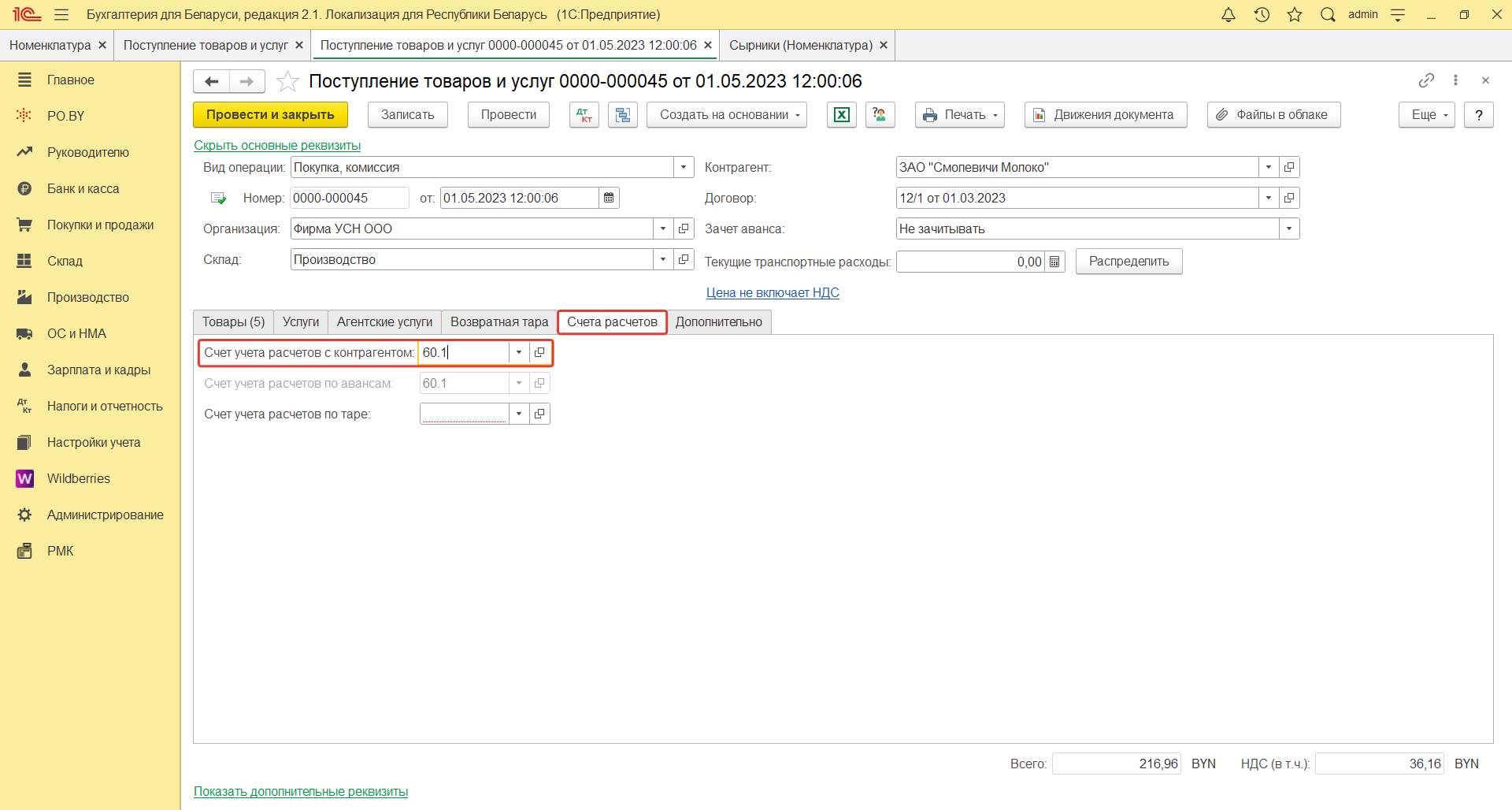Switch to the Товары (5) tab
This screenshot has height=810, width=1512.
pyautogui.click(x=233, y=321)
